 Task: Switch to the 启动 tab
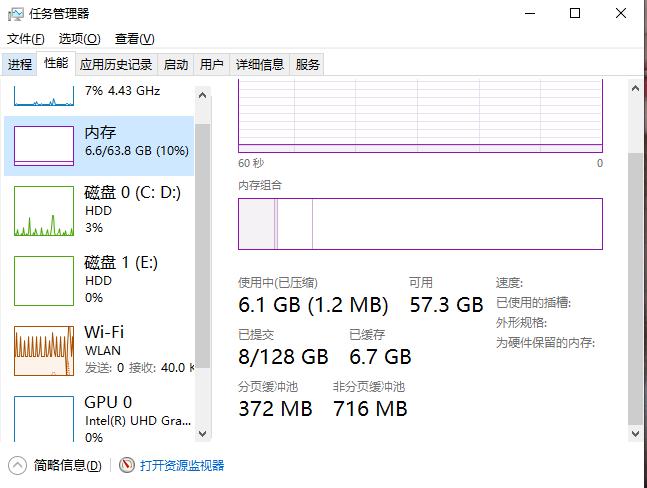coord(176,65)
